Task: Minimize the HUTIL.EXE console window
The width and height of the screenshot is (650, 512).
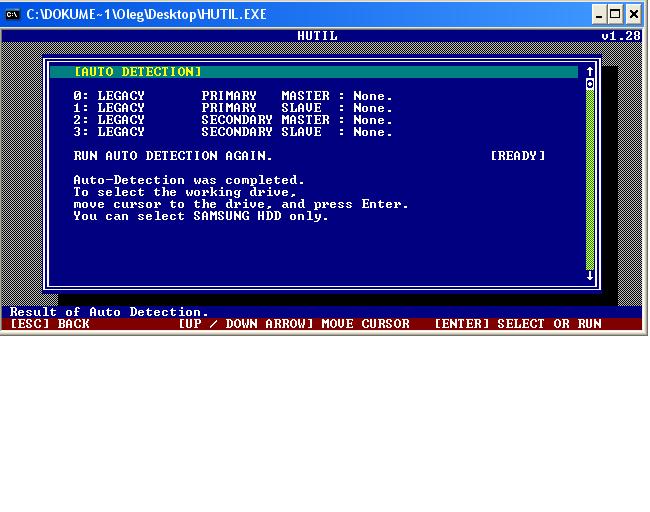Action: [x=598, y=14]
